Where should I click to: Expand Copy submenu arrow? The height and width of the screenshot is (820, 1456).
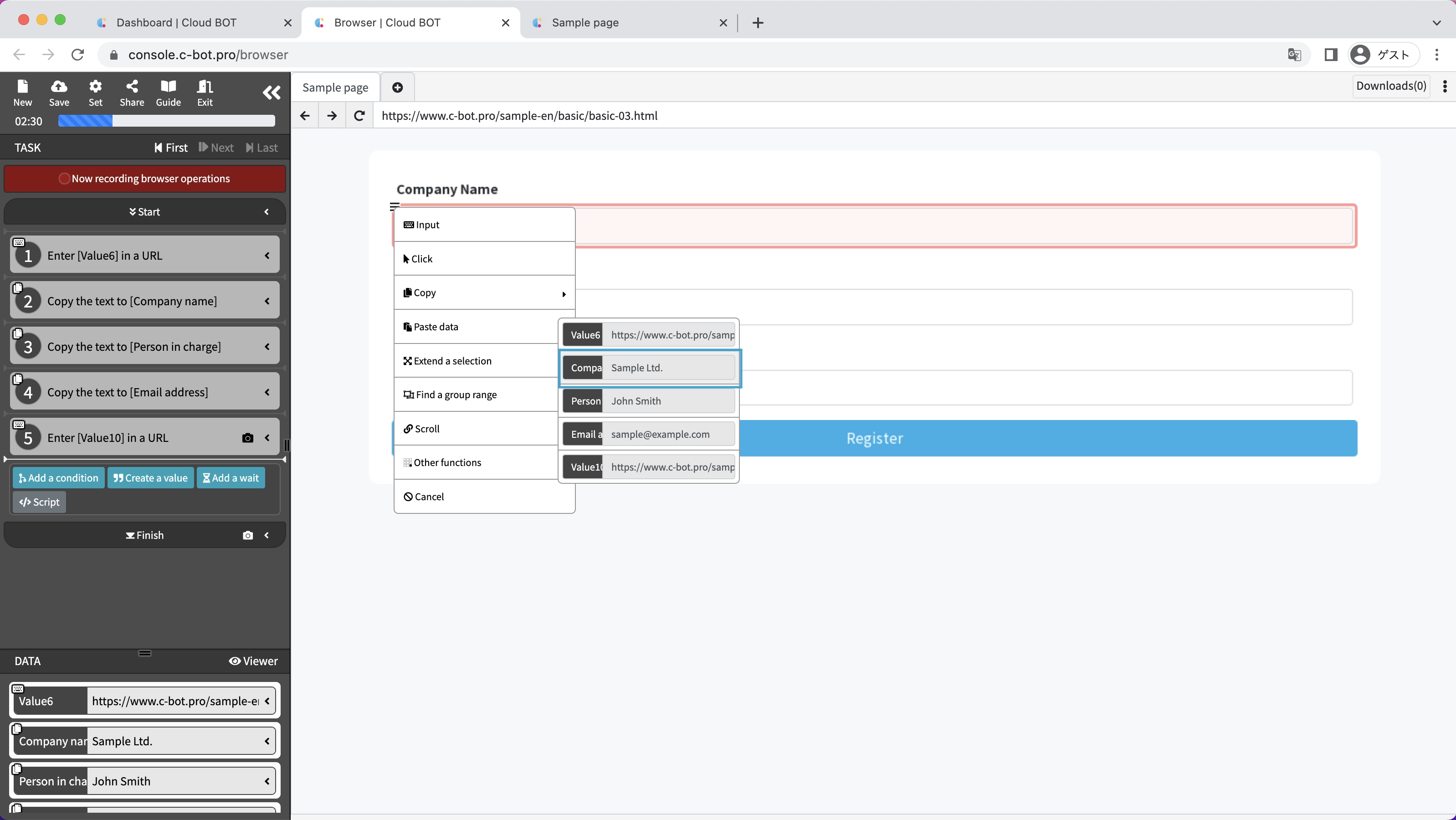coord(564,294)
